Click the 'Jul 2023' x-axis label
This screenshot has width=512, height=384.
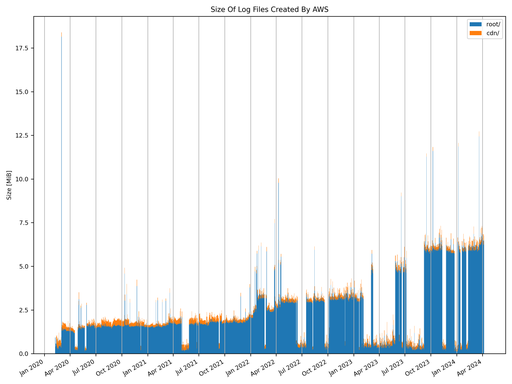coord(393,367)
